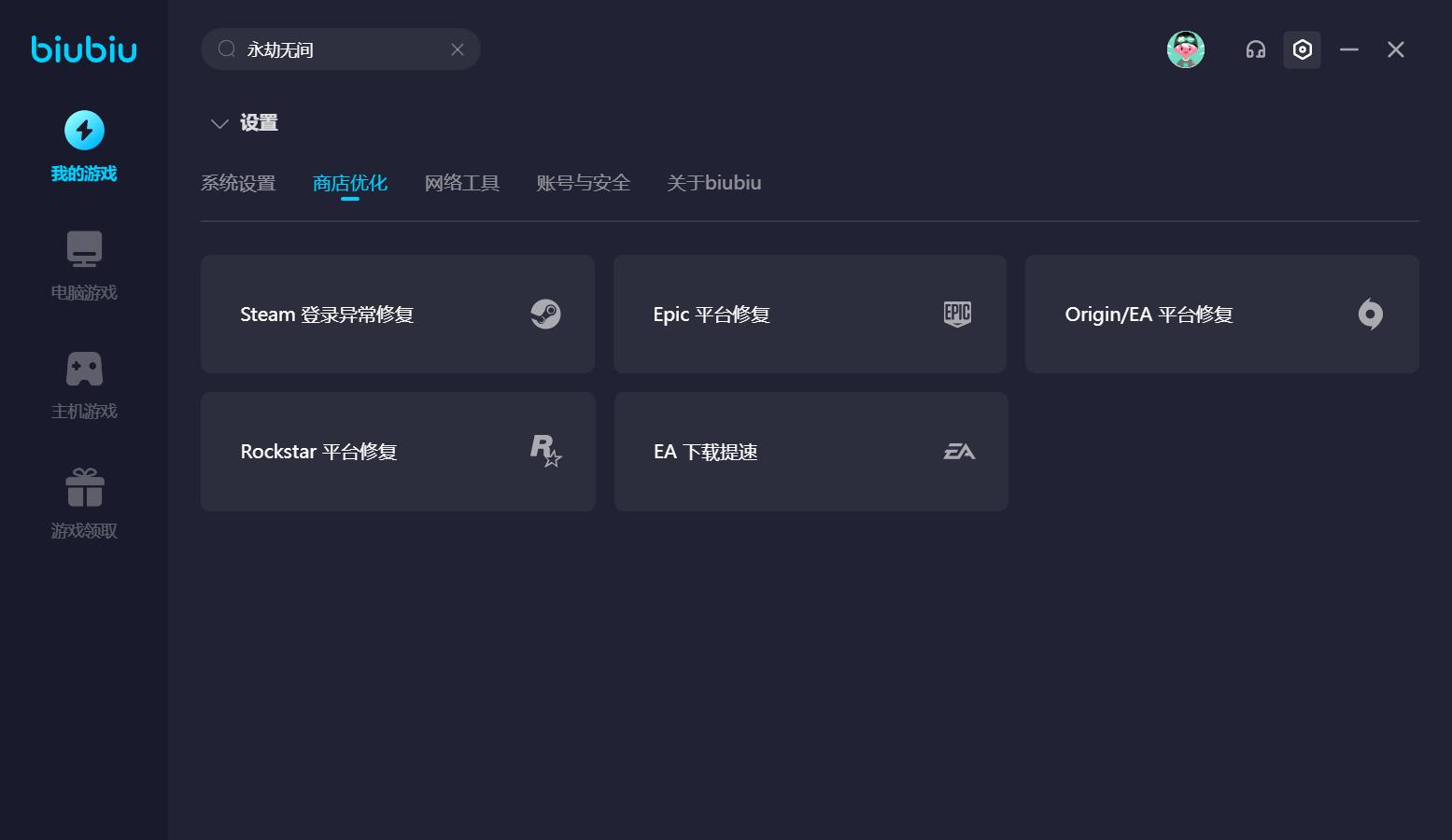Focus the 永劫无间 search field
Screen dimensions: 1452x840
[341, 49]
